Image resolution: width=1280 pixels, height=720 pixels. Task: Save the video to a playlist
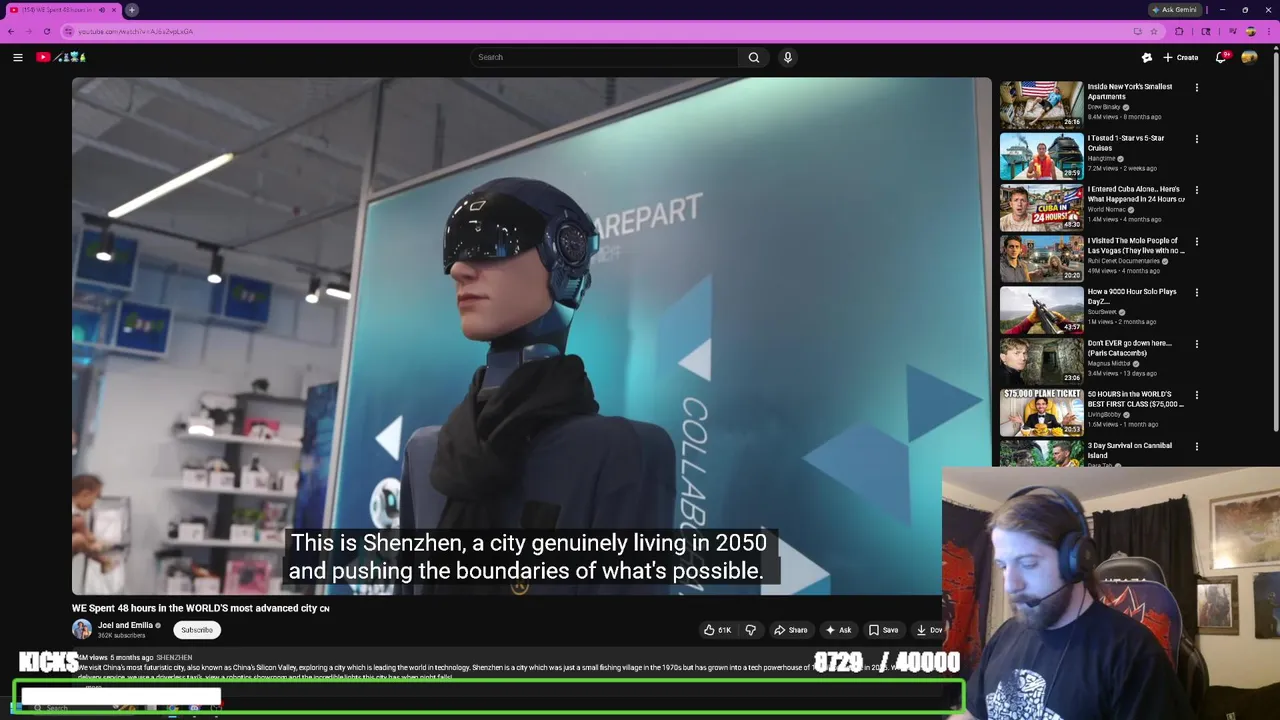click(883, 630)
